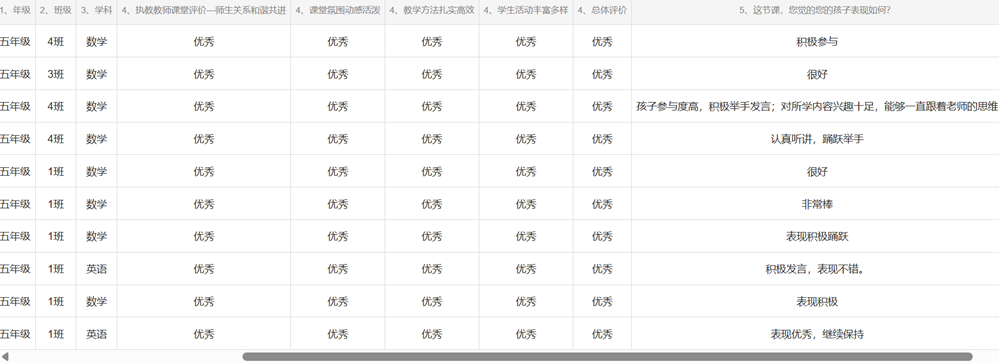Click 教学方法 优秀 in the 认真听讲 row
The width and height of the screenshot is (999, 363).
pos(432,139)
